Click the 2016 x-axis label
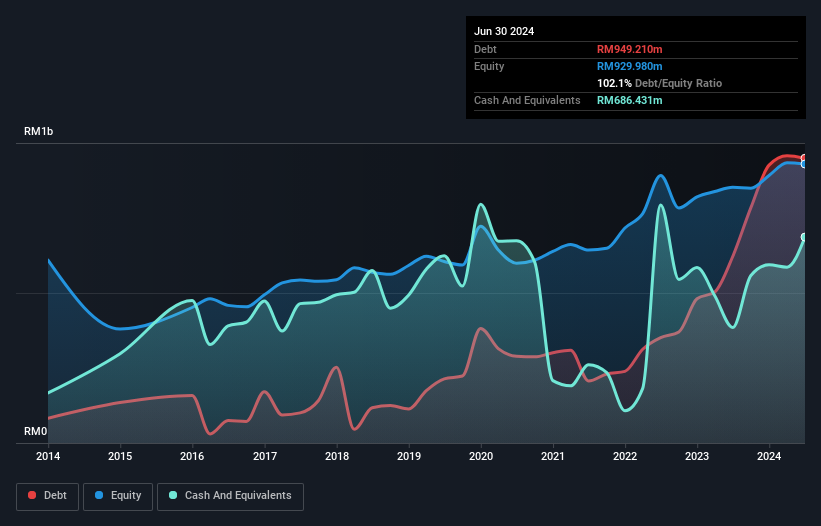This screenshot has height=526, width=821. (192, 456)
